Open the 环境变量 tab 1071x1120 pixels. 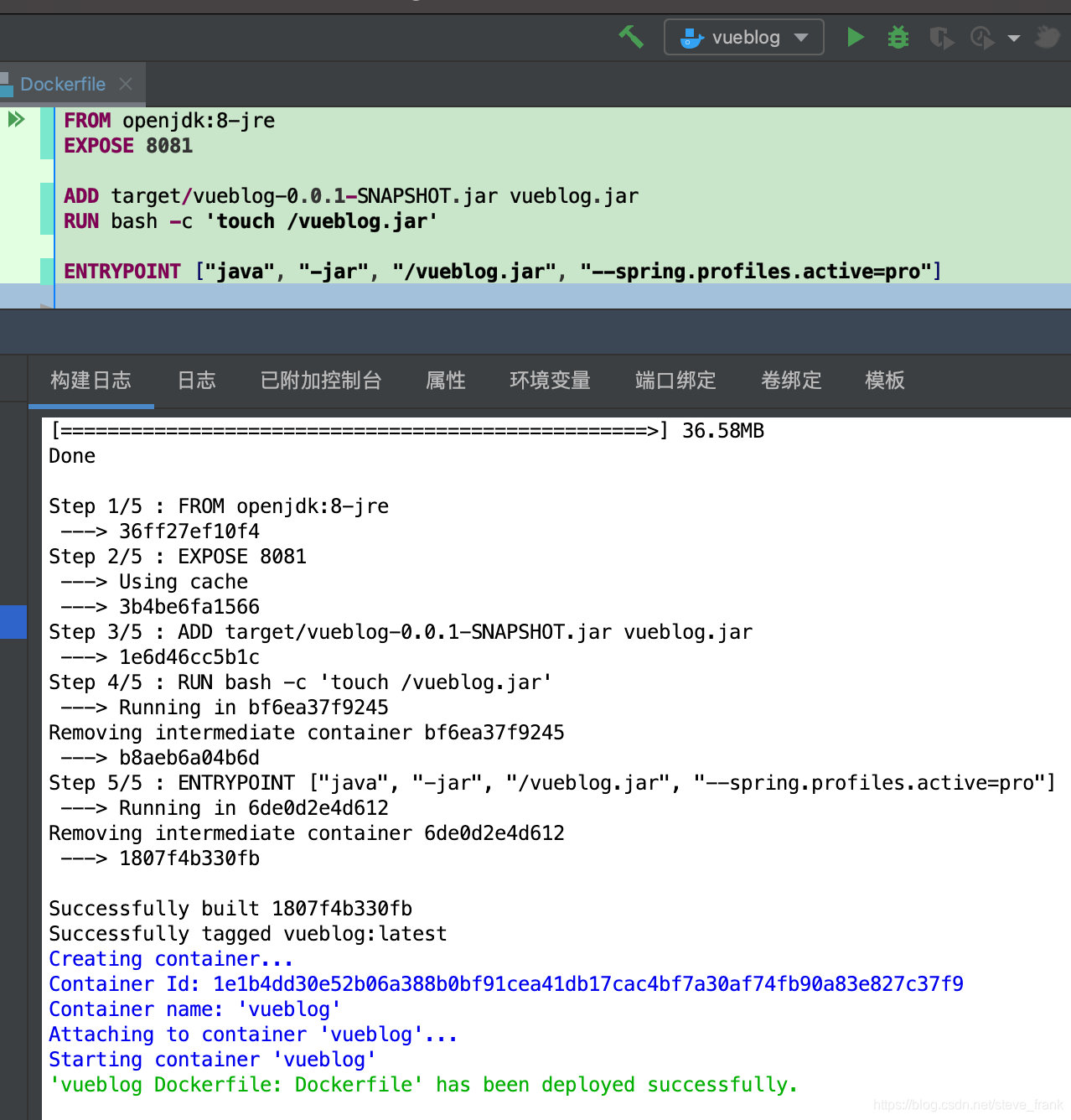coord(550,381)
